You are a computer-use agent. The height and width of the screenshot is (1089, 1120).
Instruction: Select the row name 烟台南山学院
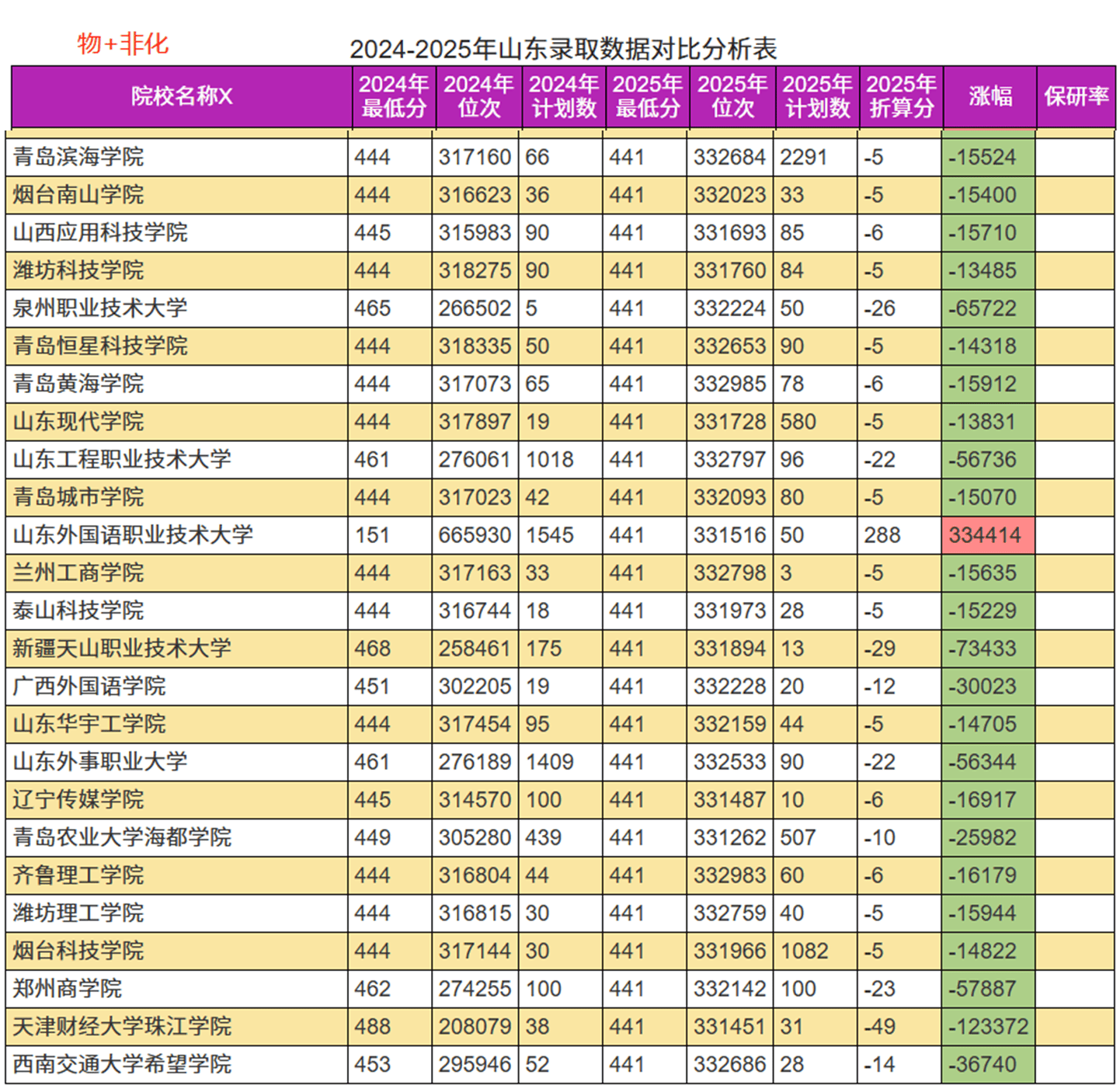click(78, 195)
